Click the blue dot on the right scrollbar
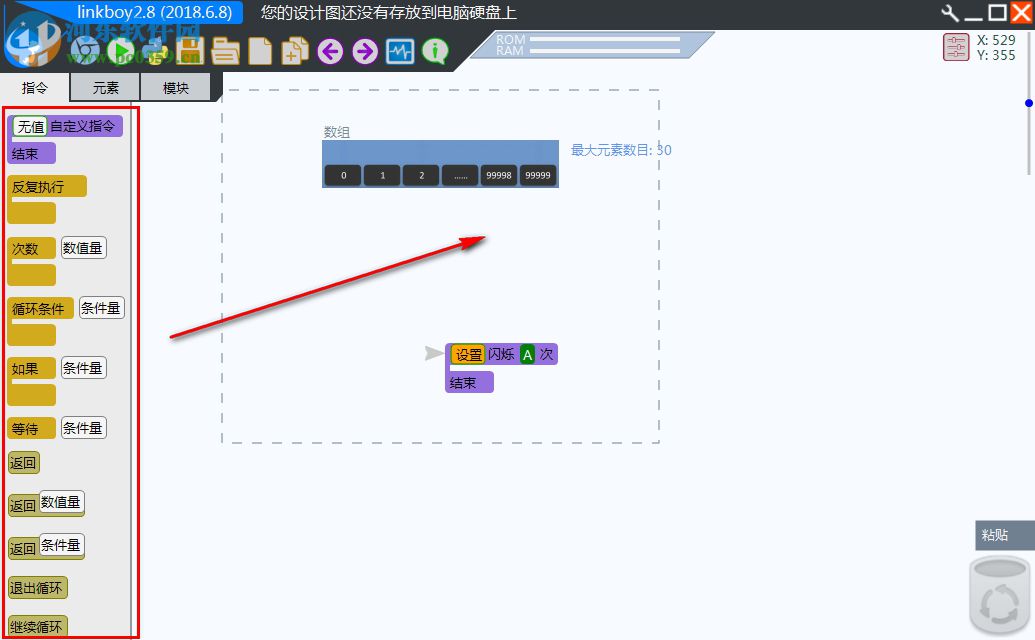This screenshot has width=1035, height=640. pyautogui.click(x=1028, y=102)
